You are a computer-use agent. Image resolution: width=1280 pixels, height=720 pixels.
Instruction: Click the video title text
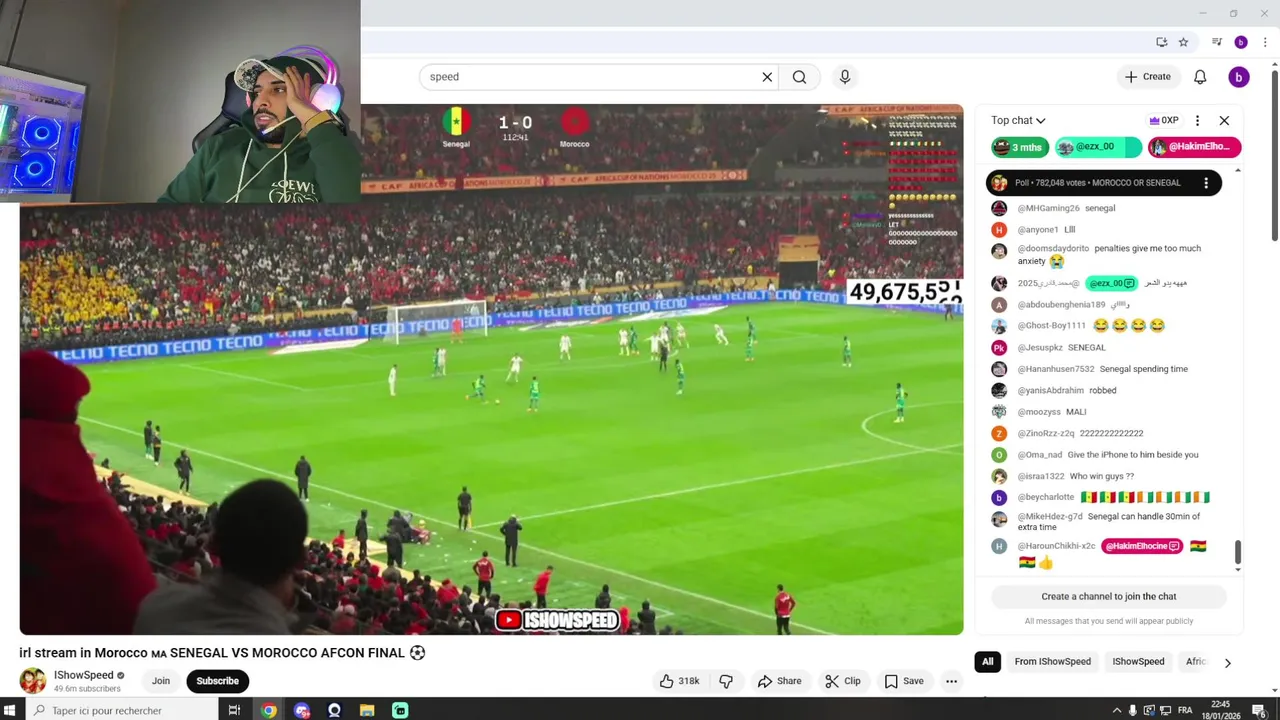pyautogui.click(x=223, y=653)
